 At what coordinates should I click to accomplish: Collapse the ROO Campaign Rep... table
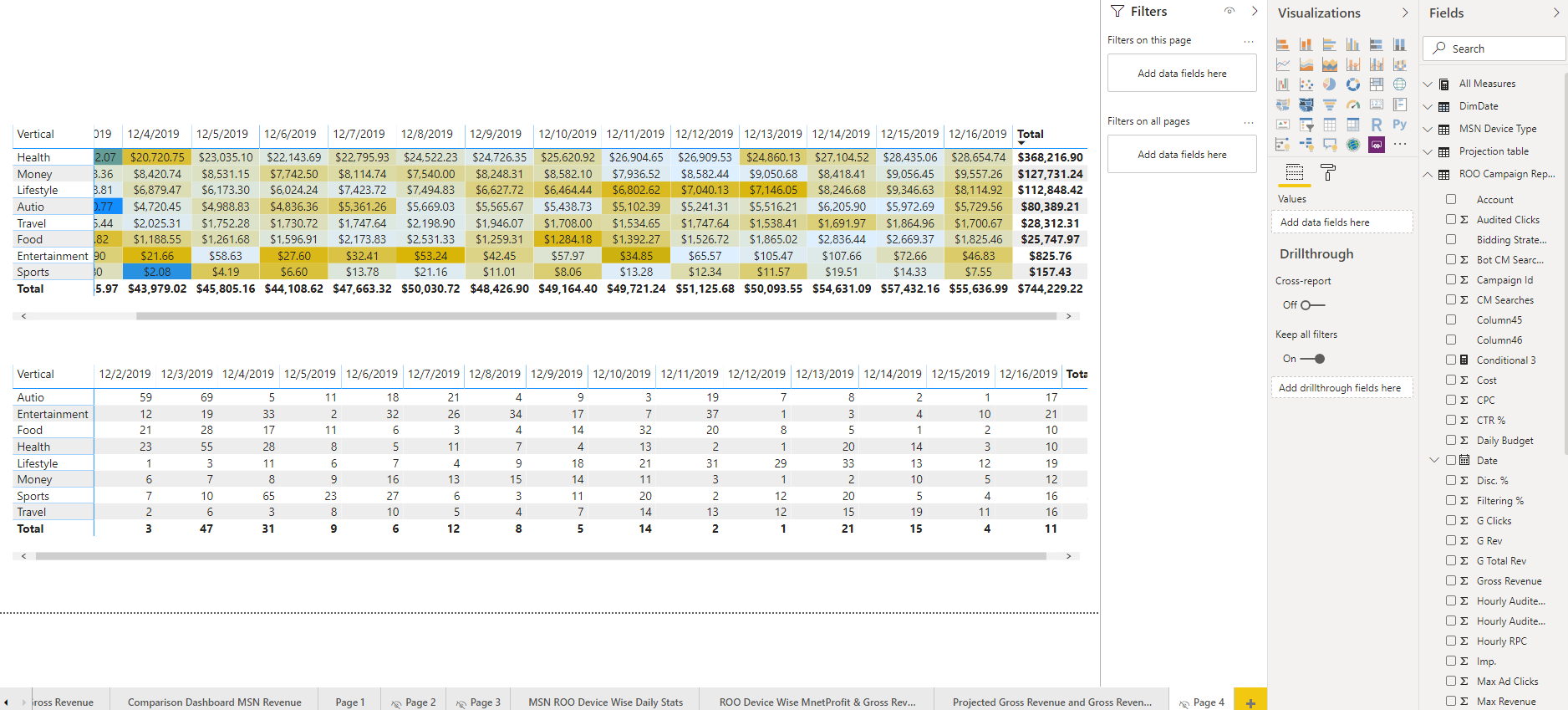[1428, 174]
